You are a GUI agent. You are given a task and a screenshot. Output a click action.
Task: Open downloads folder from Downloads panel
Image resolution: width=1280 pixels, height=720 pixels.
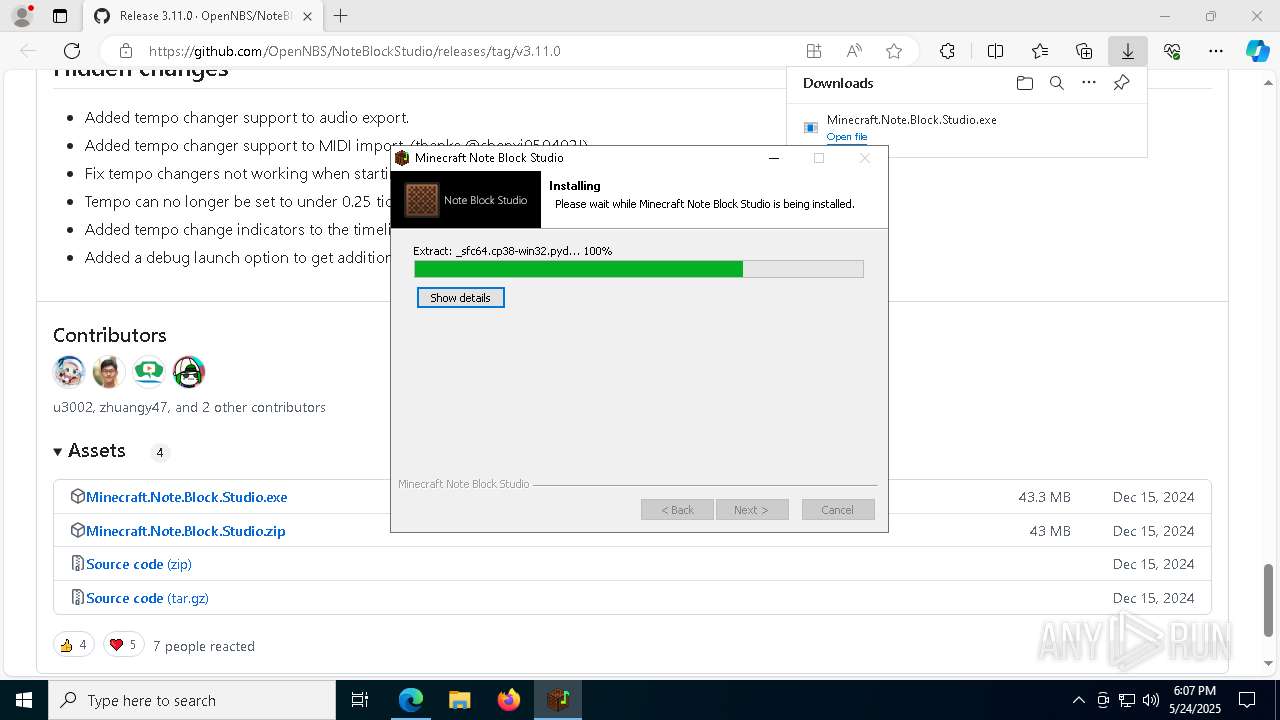point(1024,83)
